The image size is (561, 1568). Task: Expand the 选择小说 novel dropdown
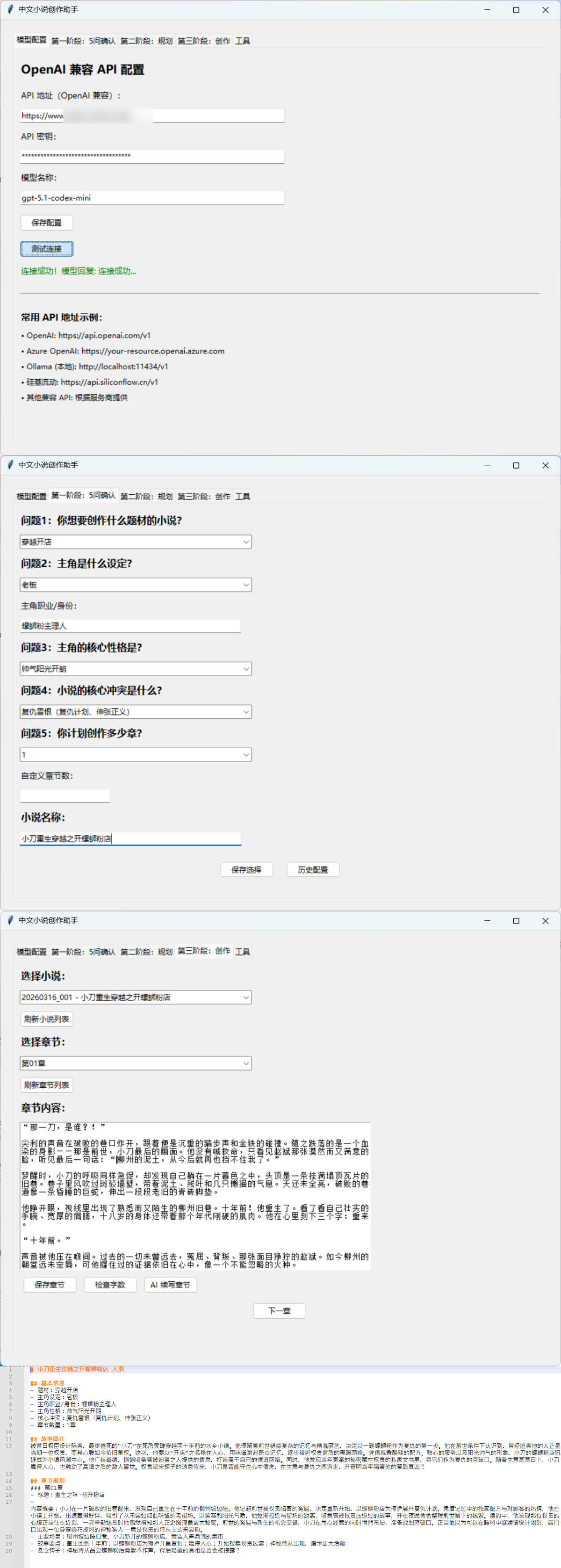[136, 997]
